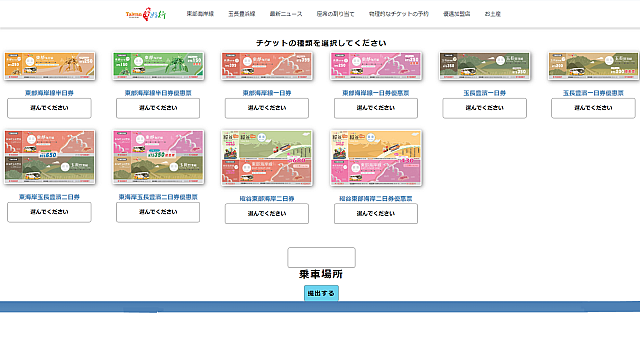Click the dark green 玉長豊浜一日券 ticket image
The width and height of the screenshot is (640, 360).
point(484,66)
